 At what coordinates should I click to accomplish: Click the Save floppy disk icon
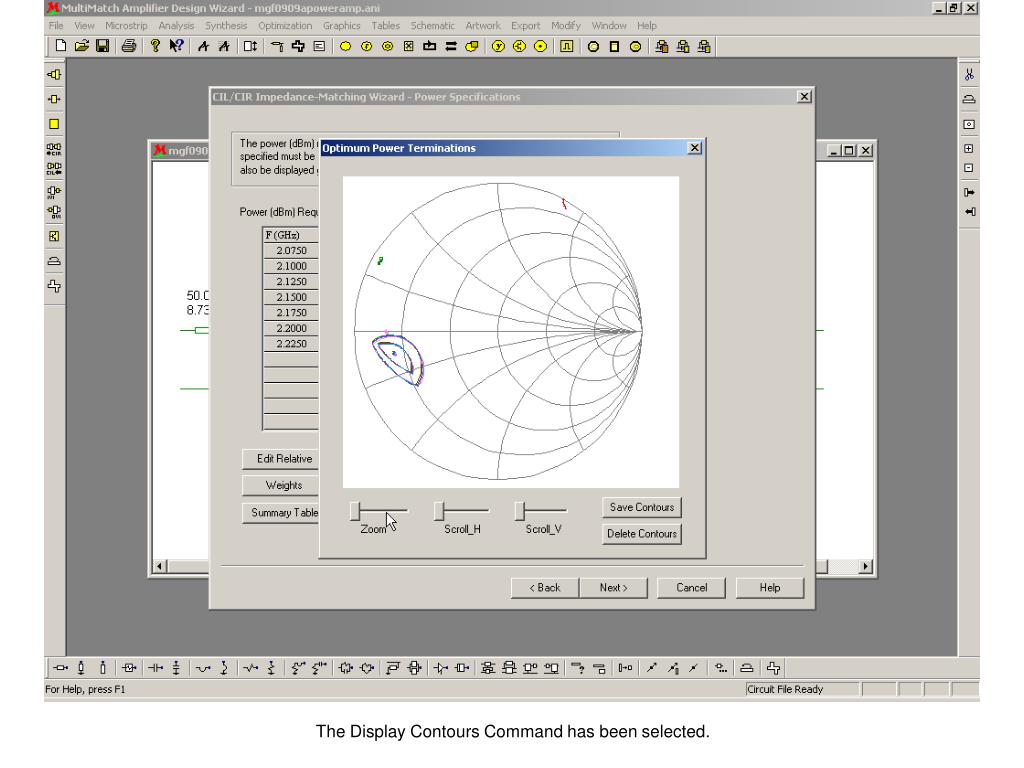(103, 46)
